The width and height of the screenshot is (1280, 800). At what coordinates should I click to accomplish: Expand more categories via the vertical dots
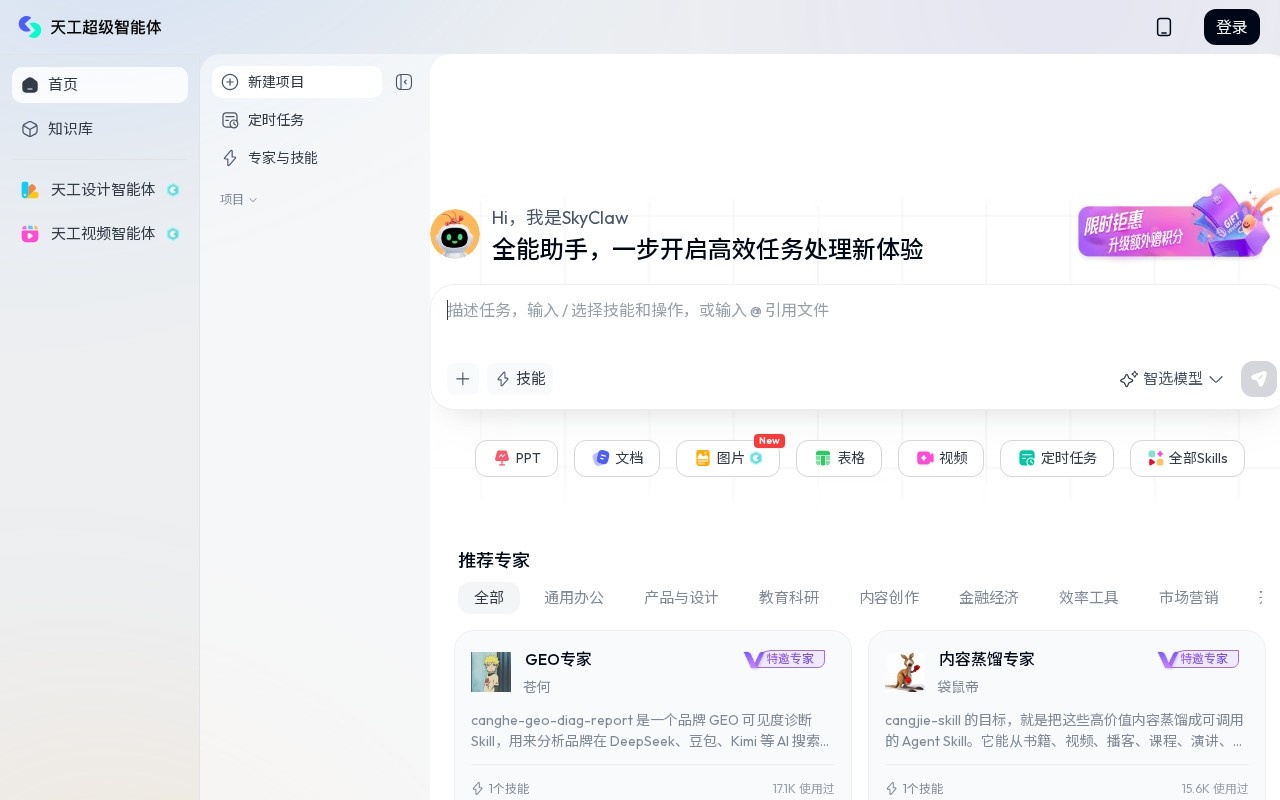1260,598
